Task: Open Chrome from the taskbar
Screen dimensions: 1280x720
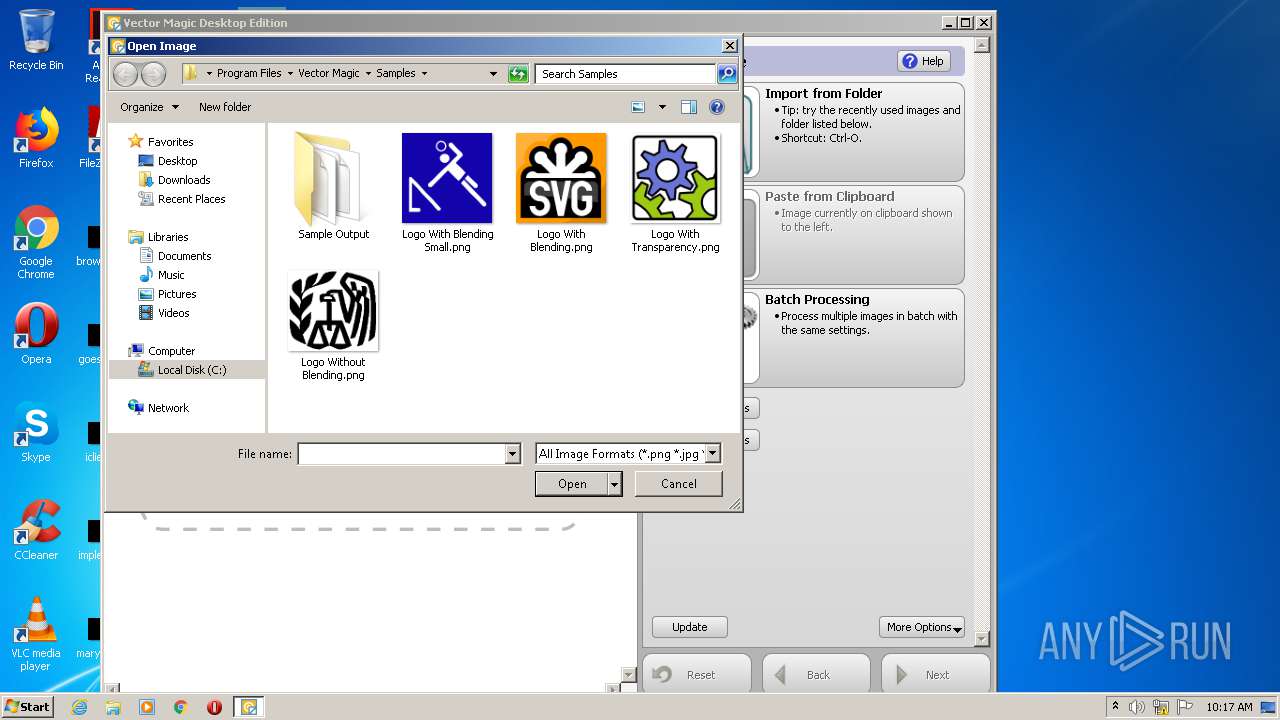Action: (181, 707)
